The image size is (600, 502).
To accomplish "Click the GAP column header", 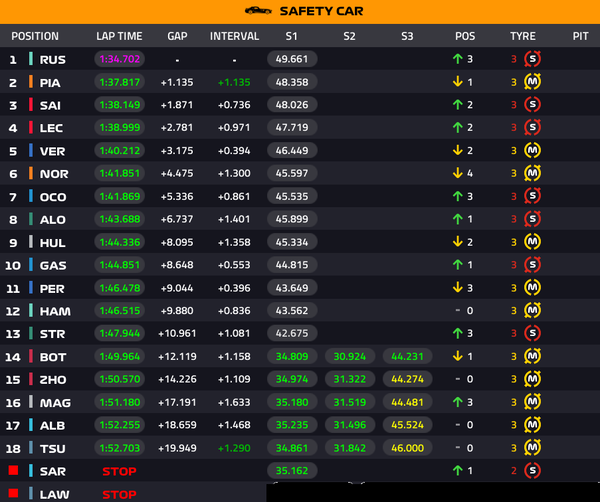I will coord(177,36).
